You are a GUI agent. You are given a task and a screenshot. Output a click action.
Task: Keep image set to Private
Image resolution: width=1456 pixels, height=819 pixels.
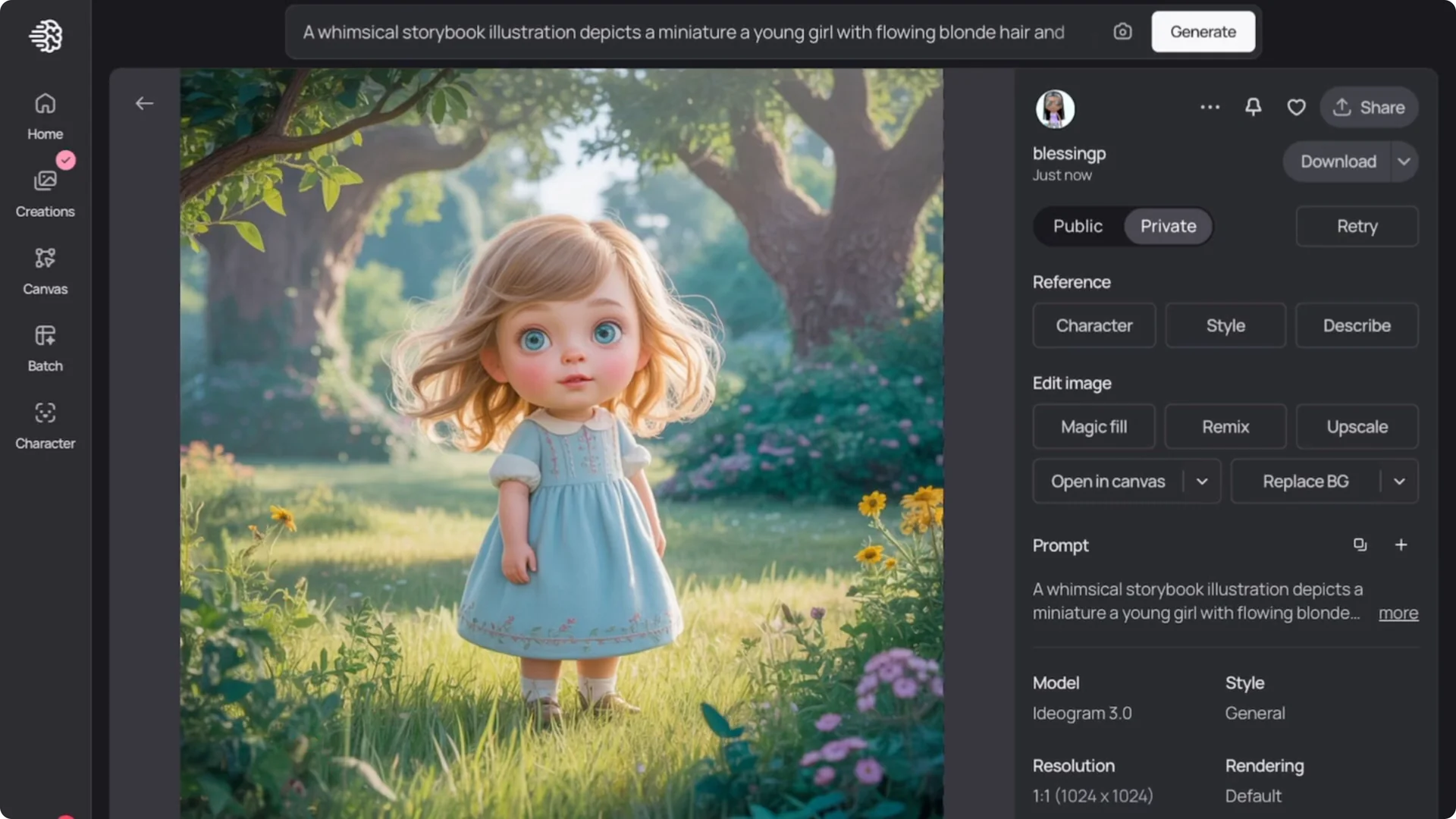[x=1167, y=226]
